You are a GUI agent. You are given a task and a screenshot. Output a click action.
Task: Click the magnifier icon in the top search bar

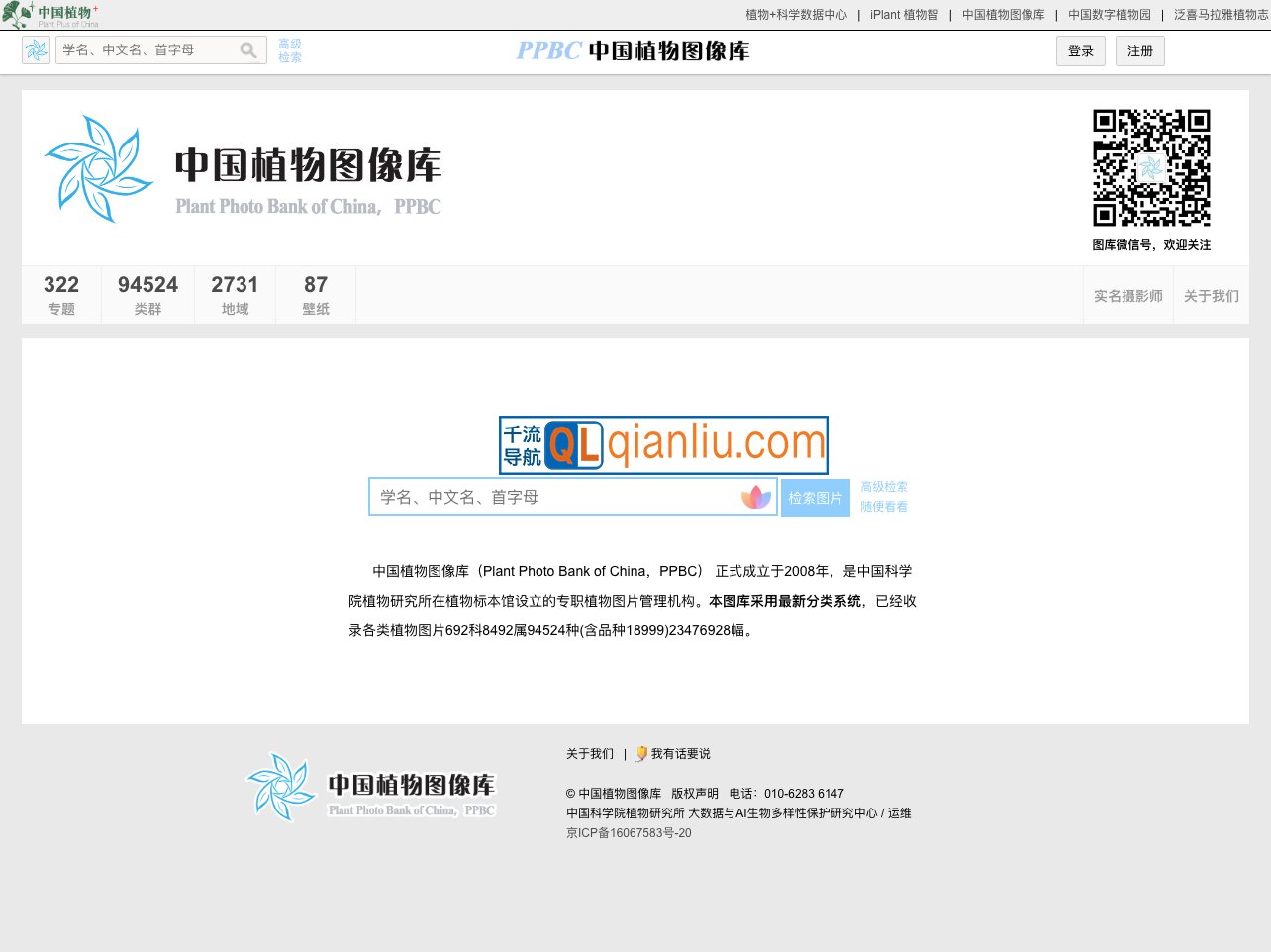coord(247,49)
